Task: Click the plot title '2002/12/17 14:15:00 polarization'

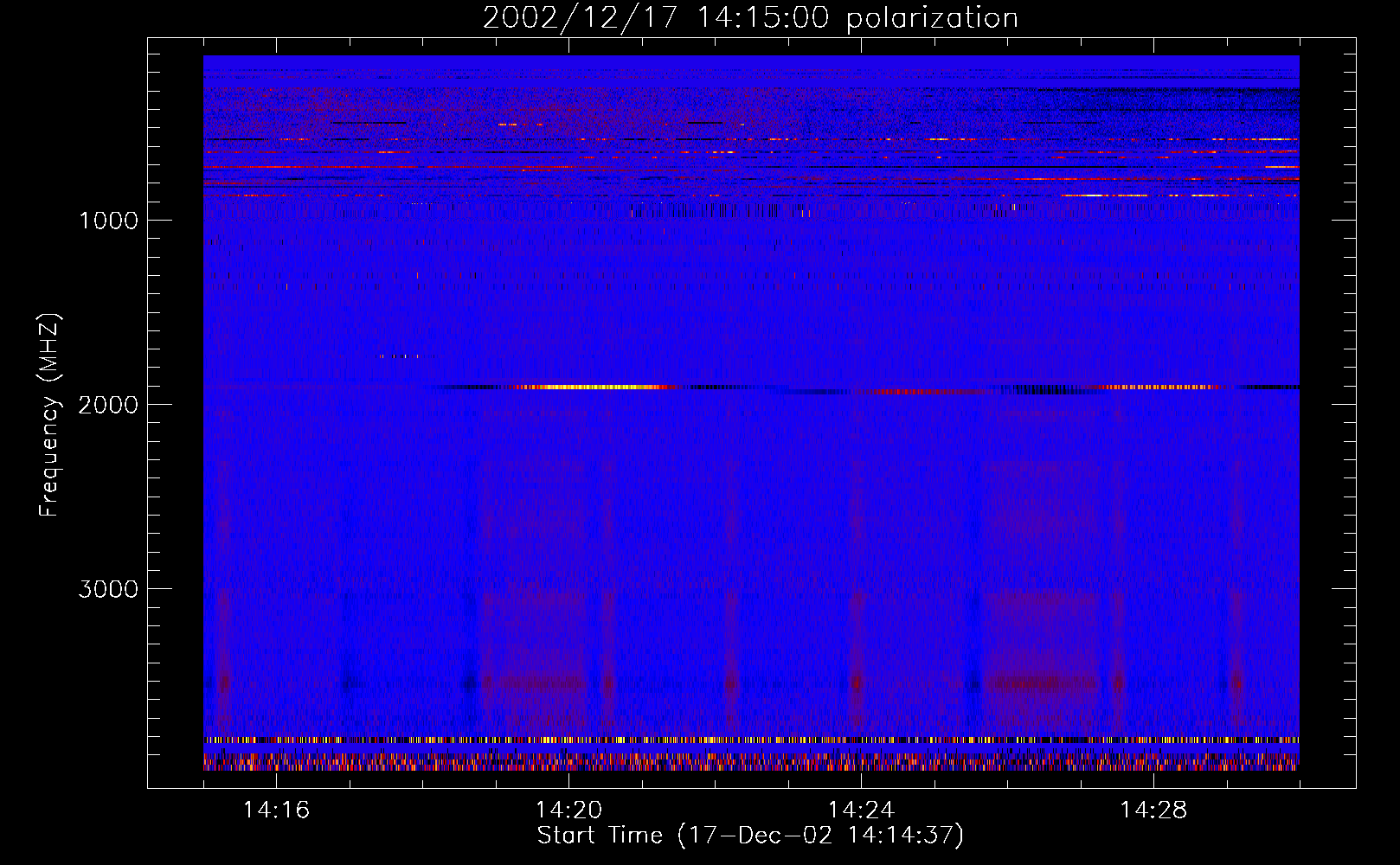Action: point(750,18)
